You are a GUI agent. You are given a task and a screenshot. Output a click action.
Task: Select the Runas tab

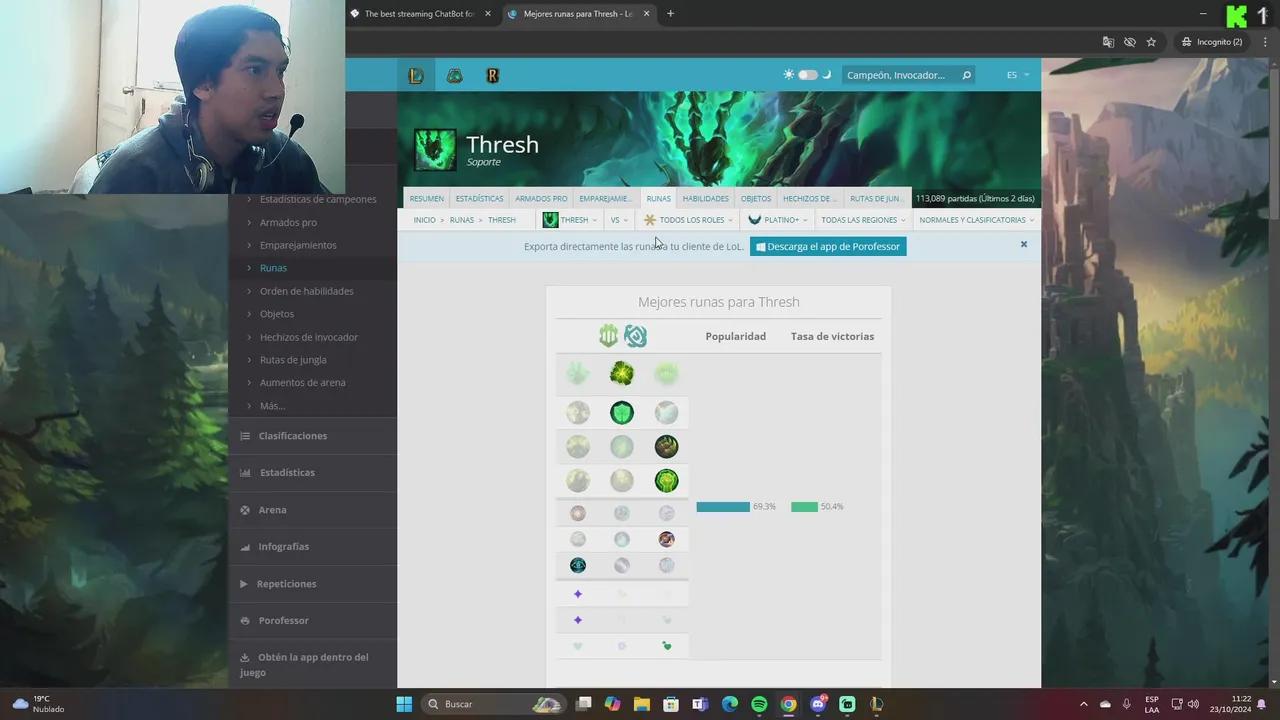click(658, 198)
